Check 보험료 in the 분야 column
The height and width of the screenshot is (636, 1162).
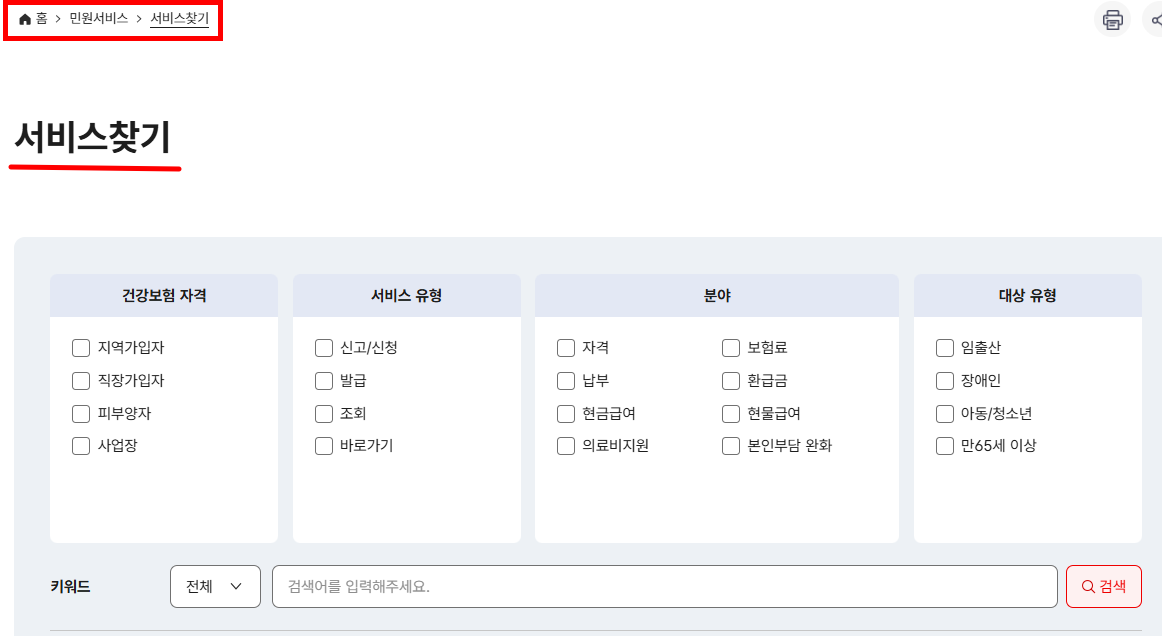pos(730,348)
